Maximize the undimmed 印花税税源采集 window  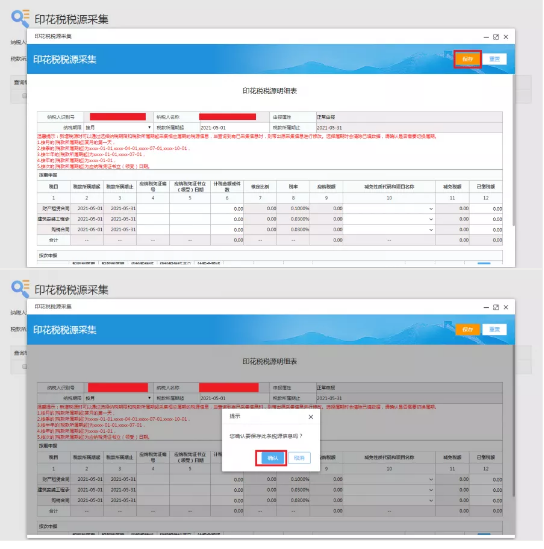(496, 37)
